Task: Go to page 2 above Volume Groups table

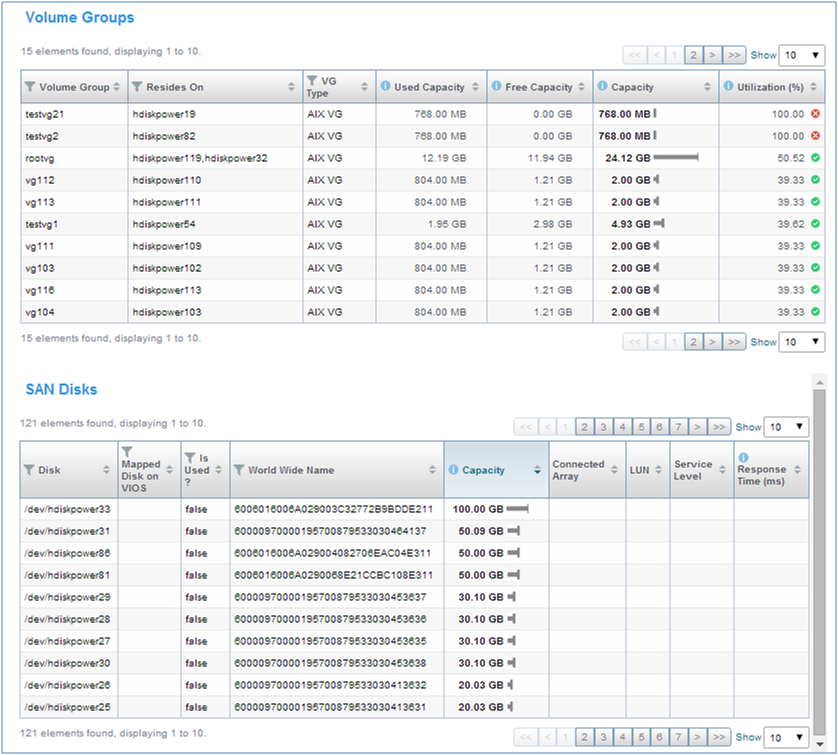Action: 693,55
